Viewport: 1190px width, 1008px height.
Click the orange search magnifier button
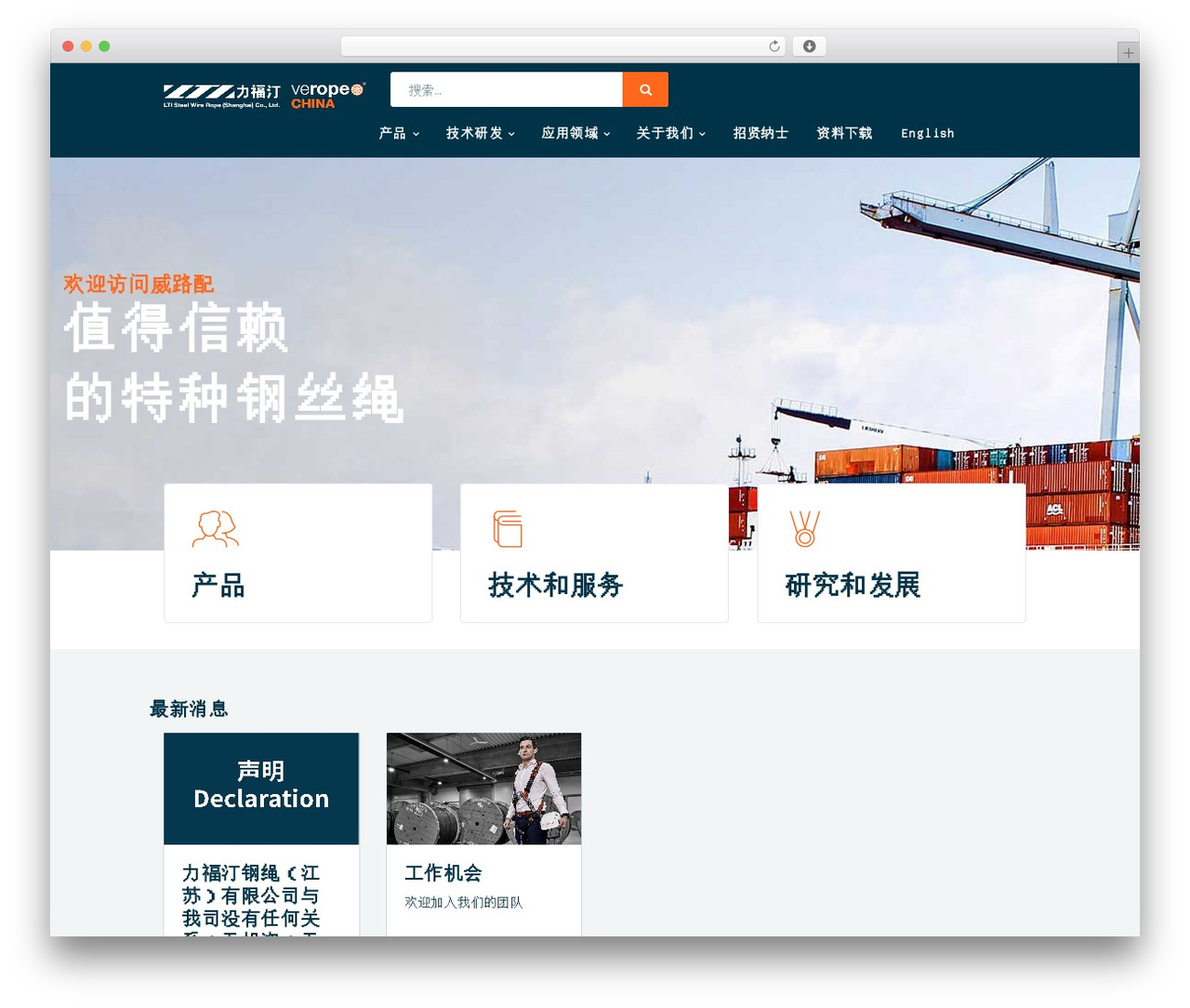tap(645, 89)
